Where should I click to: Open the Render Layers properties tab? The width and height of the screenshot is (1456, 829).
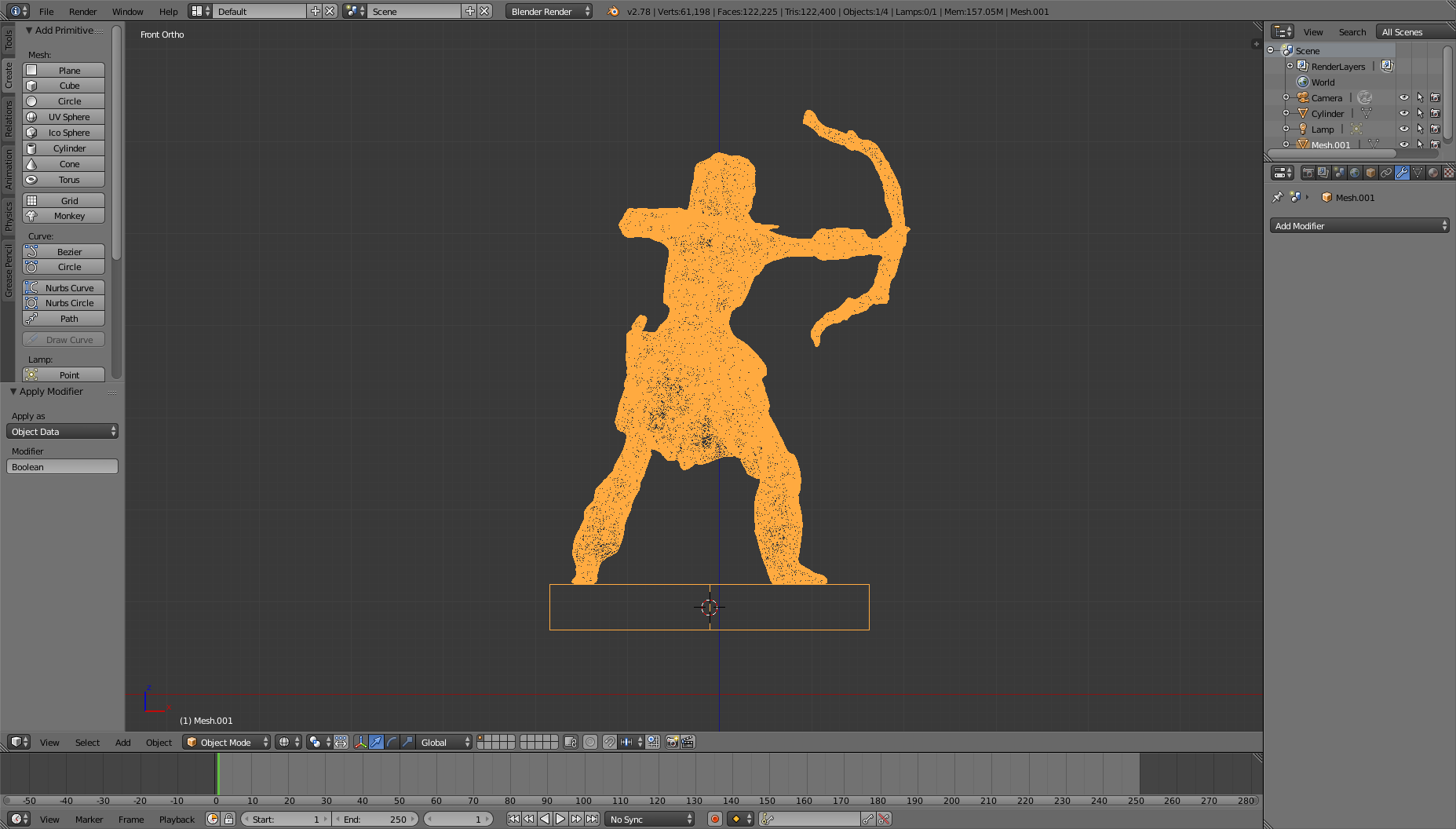(1323, 173)
